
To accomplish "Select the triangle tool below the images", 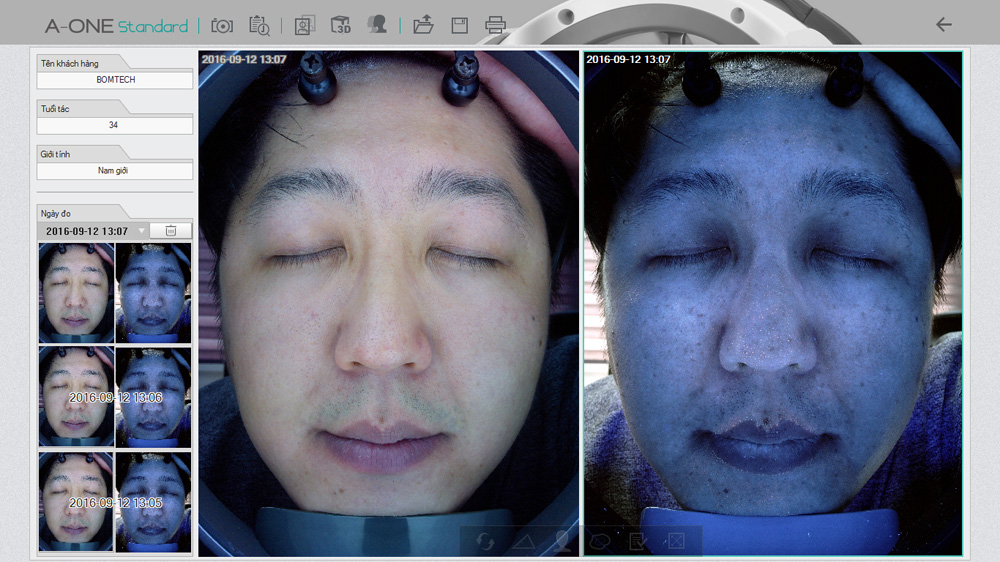I will [x=524, y=541].
